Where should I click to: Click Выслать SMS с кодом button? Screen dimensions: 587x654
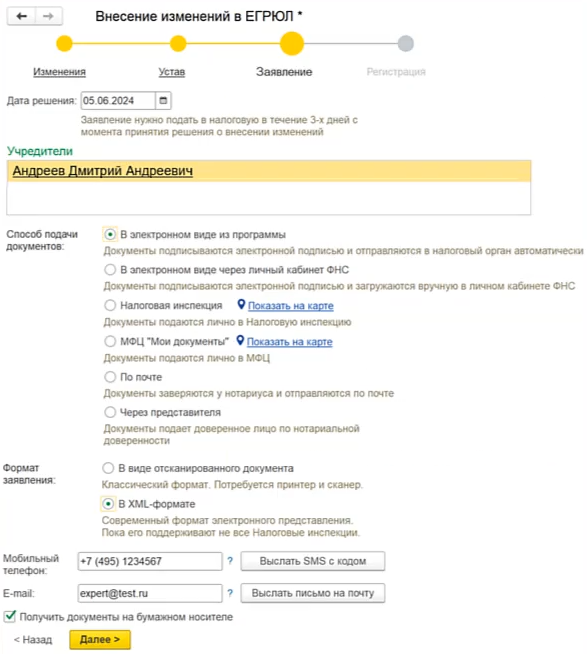pos(312,561)
